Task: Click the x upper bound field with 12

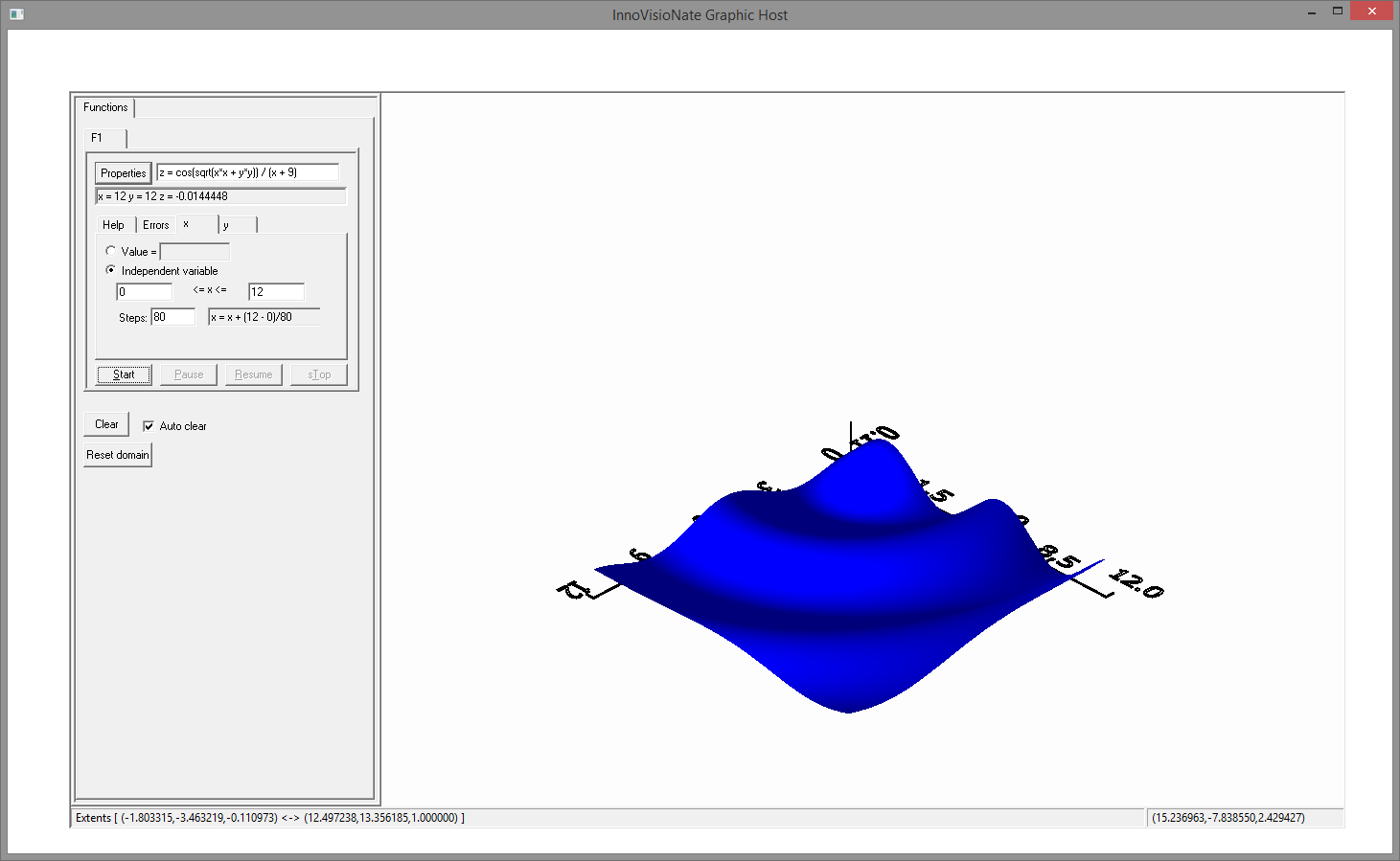Action: 276,291
